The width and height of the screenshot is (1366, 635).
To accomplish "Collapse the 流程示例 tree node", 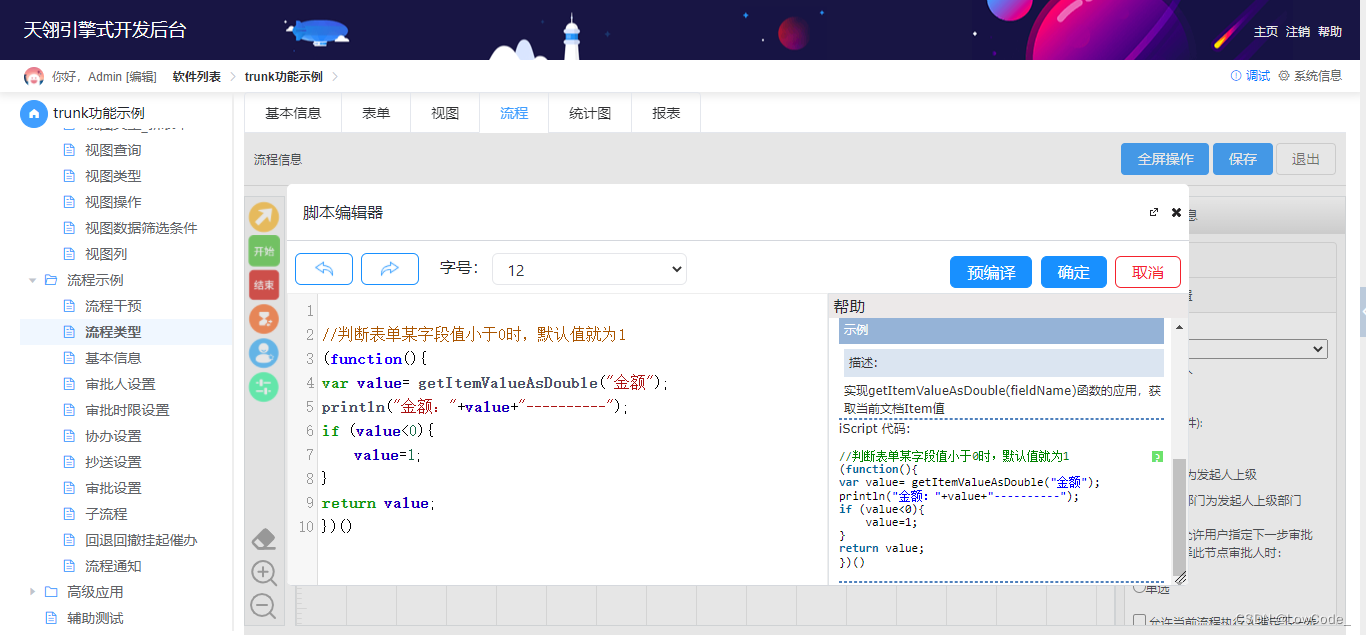I will pos(32,280).
